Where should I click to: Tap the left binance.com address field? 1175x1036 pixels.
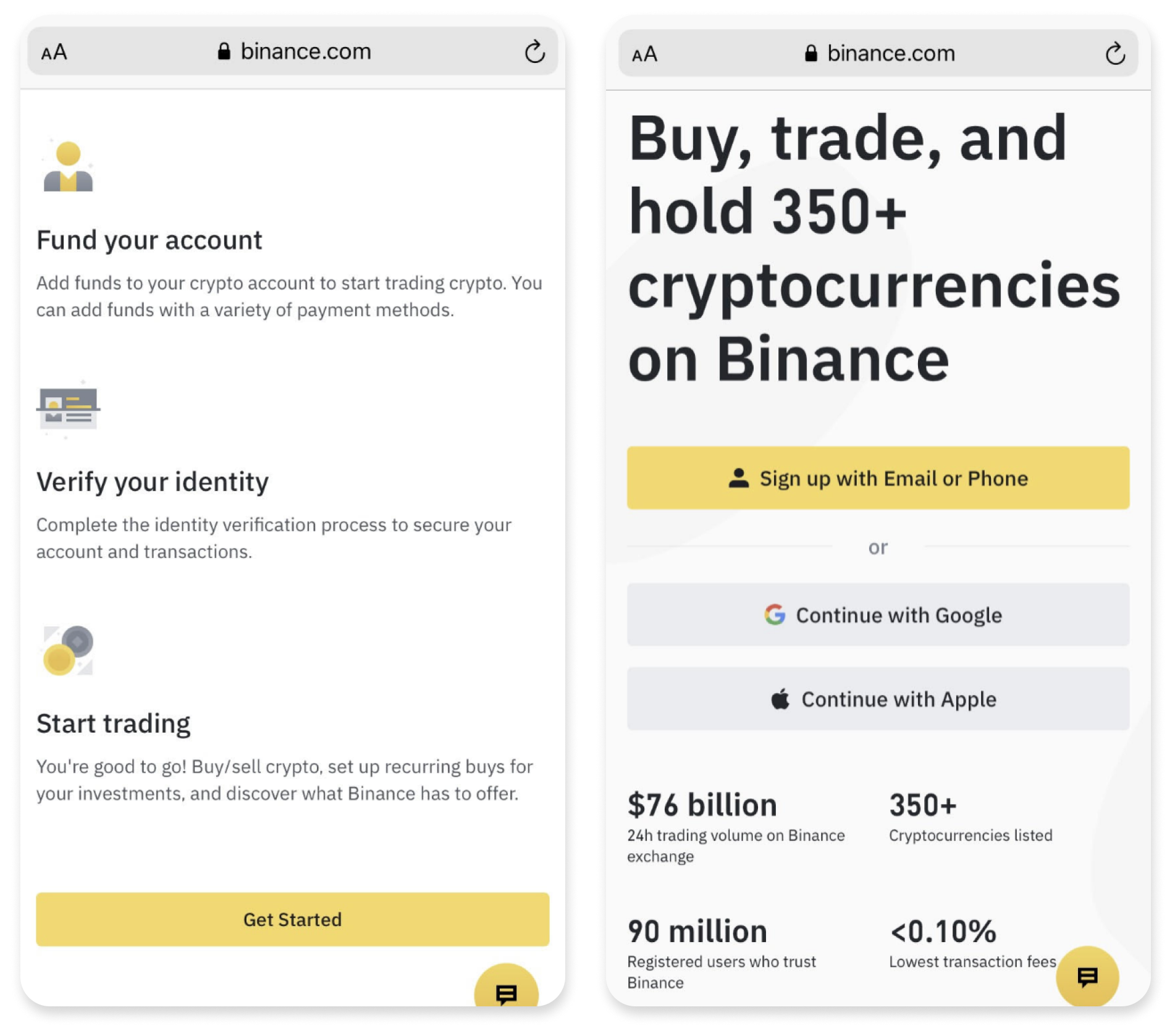click(294, 52)
